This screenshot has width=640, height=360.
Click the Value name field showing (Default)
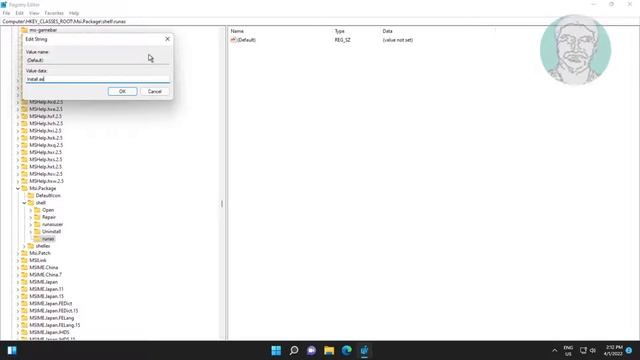[98, 60]
